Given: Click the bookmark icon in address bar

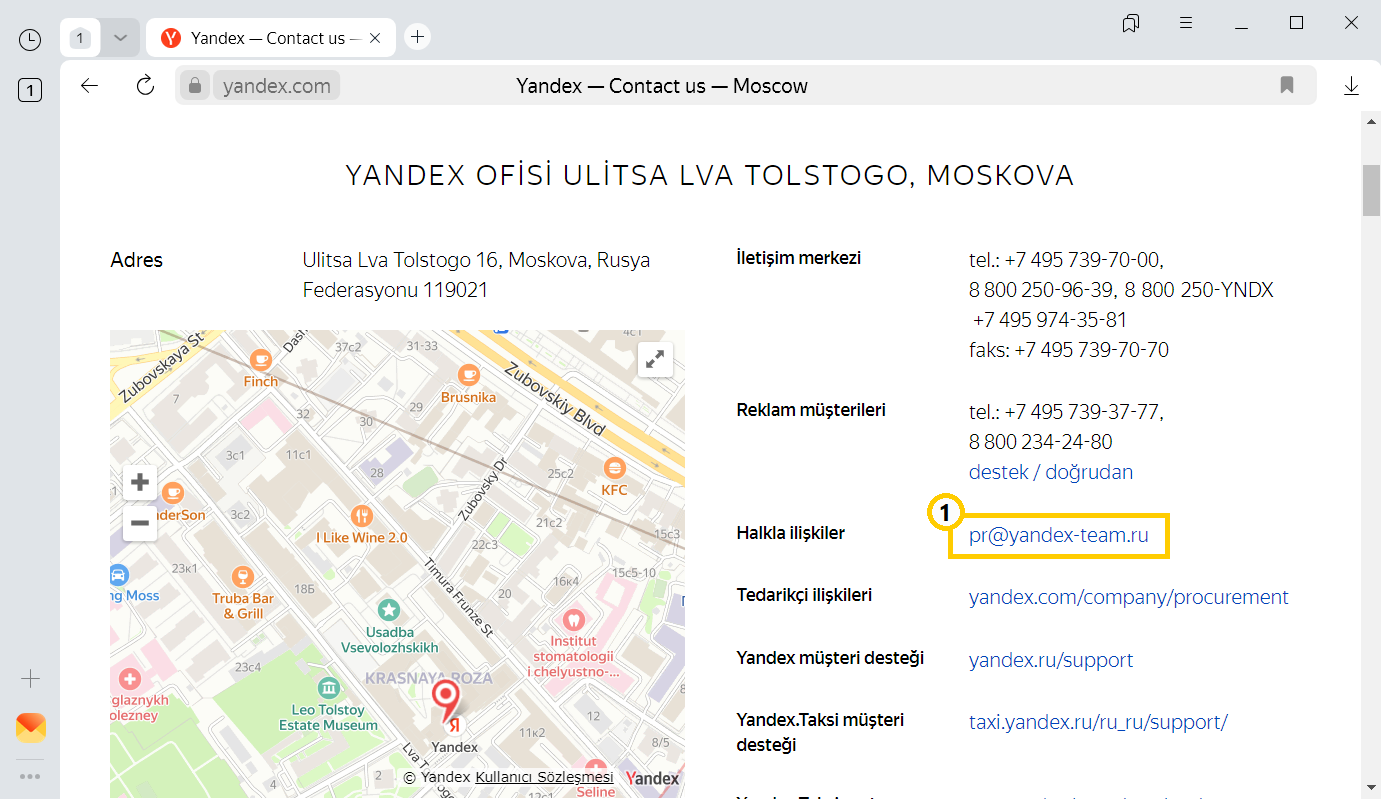Looking at the screenshot, I should click(x=1287, y=86).
